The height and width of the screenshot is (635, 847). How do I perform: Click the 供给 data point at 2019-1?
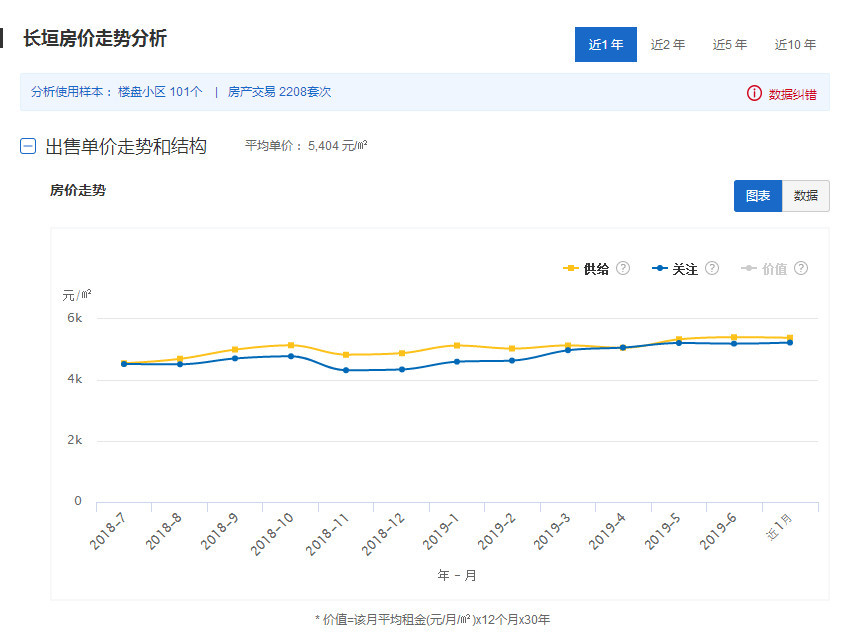click(457, 346)
